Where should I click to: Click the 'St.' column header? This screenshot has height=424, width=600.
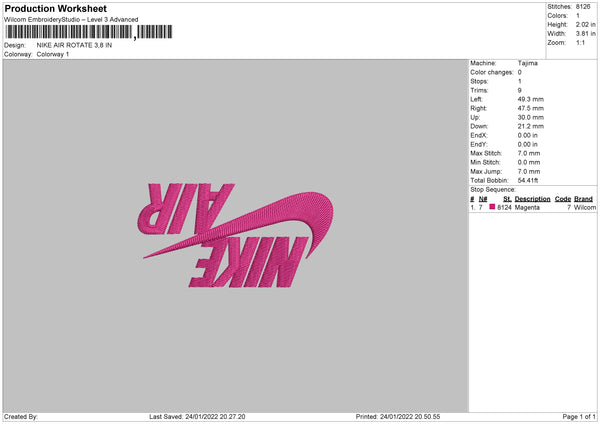(507, 199)
